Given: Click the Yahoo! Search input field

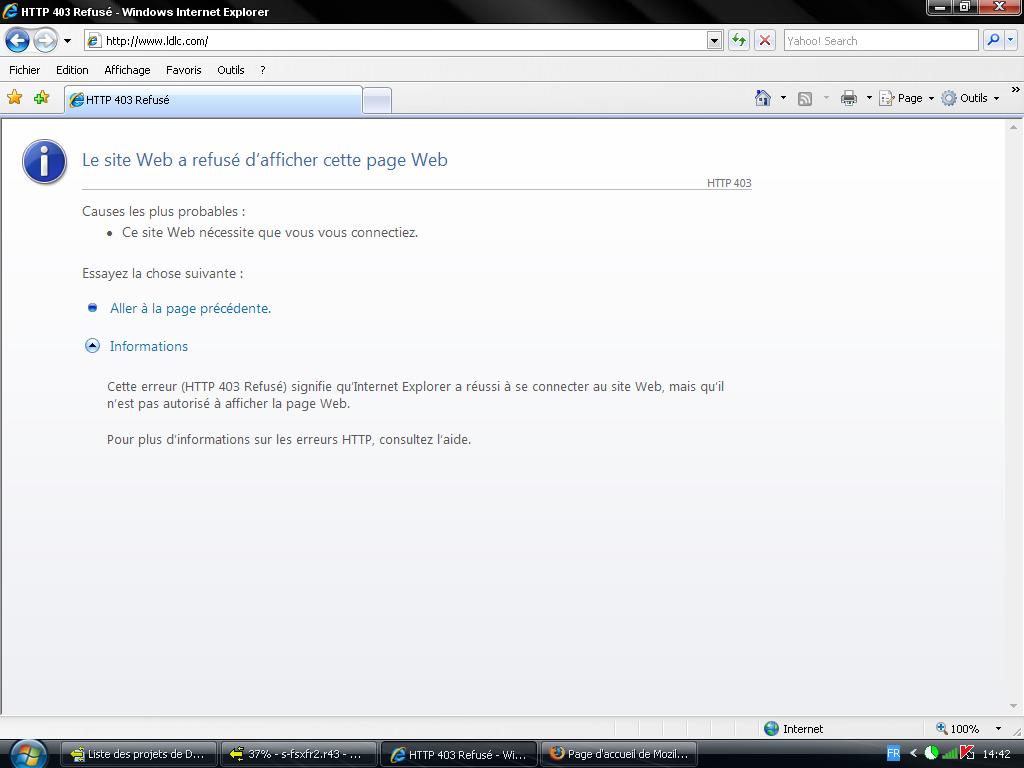Looking at the screenshot, I should [880, 41].
